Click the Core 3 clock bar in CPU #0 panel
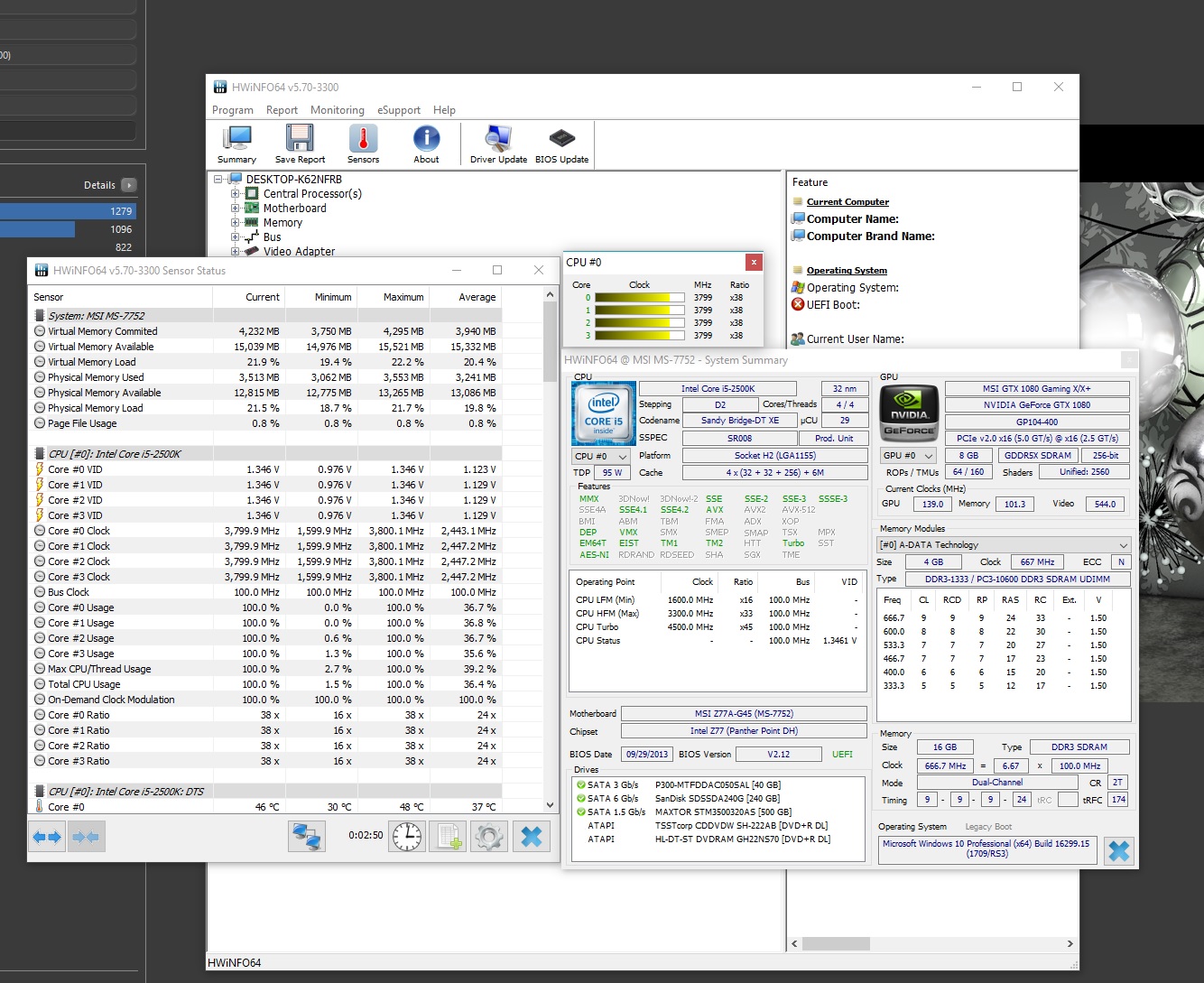 639,335
